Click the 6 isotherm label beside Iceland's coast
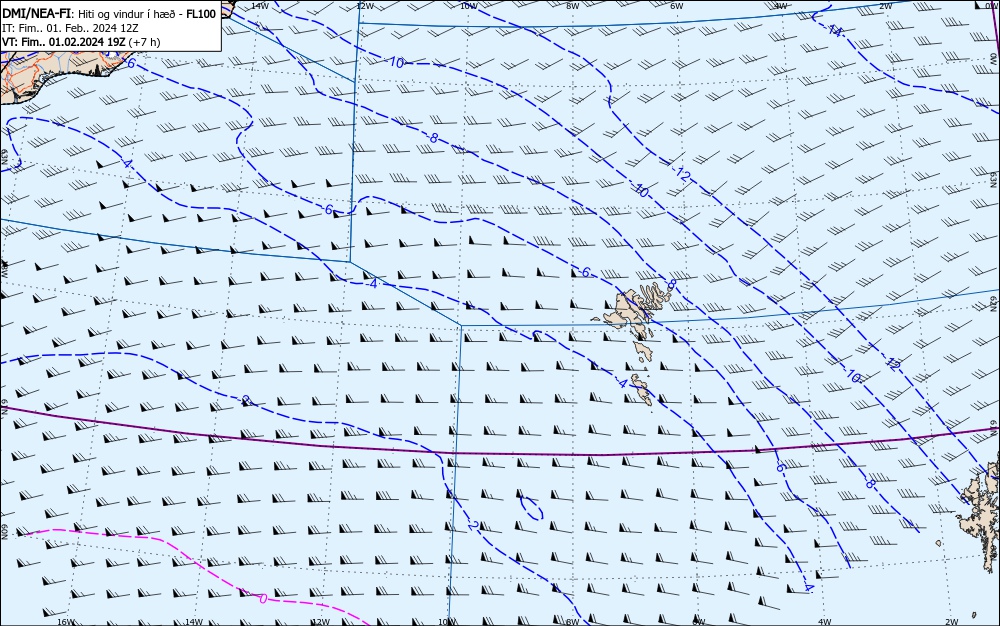The width and height of the screenshot is (1000, 626). point(131,63)
